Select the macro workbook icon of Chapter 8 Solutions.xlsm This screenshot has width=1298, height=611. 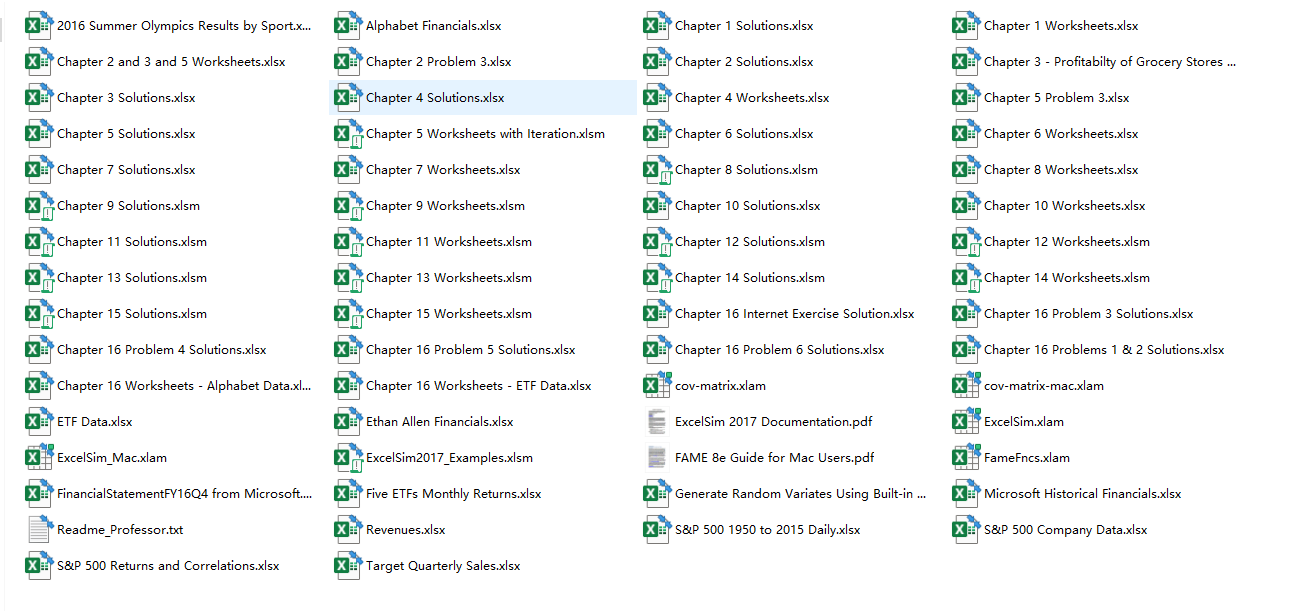(657, 170)
